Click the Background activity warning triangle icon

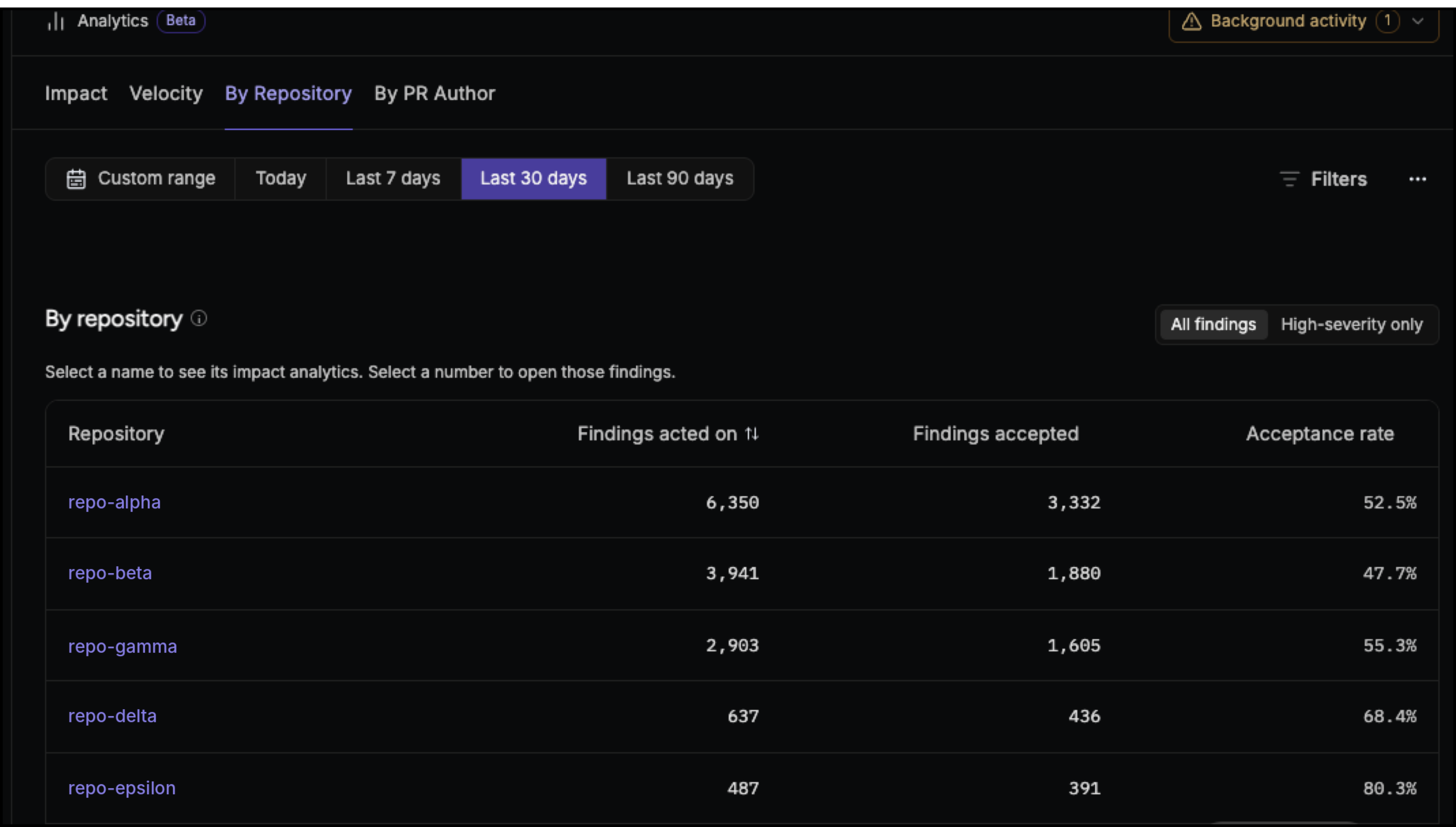tap(1191, 21)
